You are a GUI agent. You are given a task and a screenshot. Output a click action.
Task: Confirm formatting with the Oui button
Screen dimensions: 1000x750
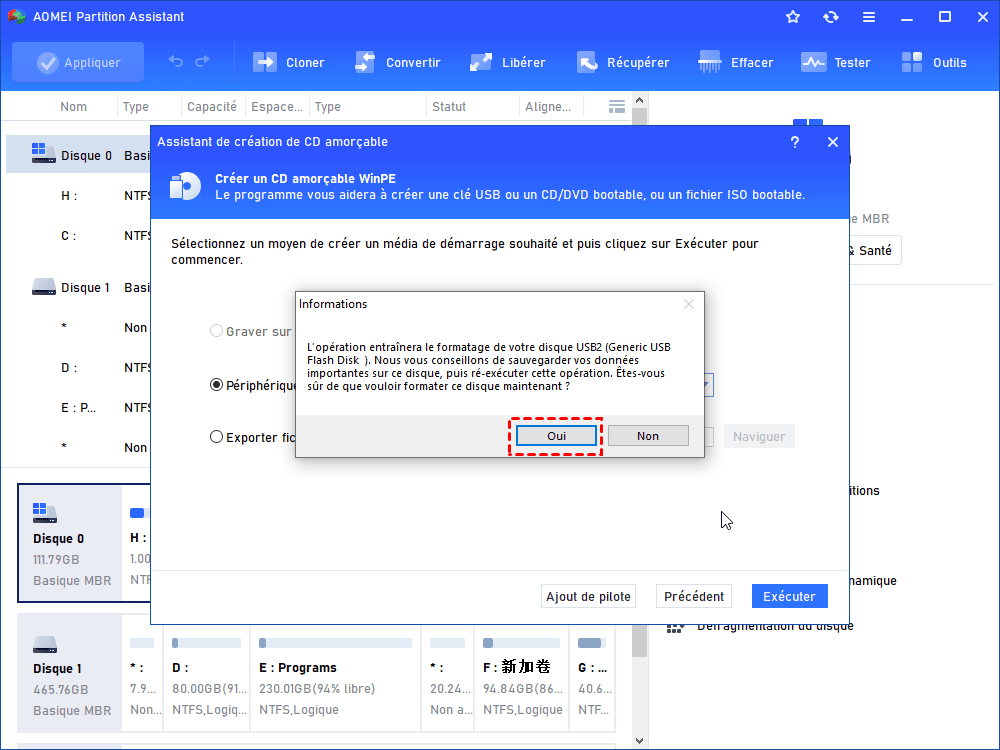(x=556, y=436)
